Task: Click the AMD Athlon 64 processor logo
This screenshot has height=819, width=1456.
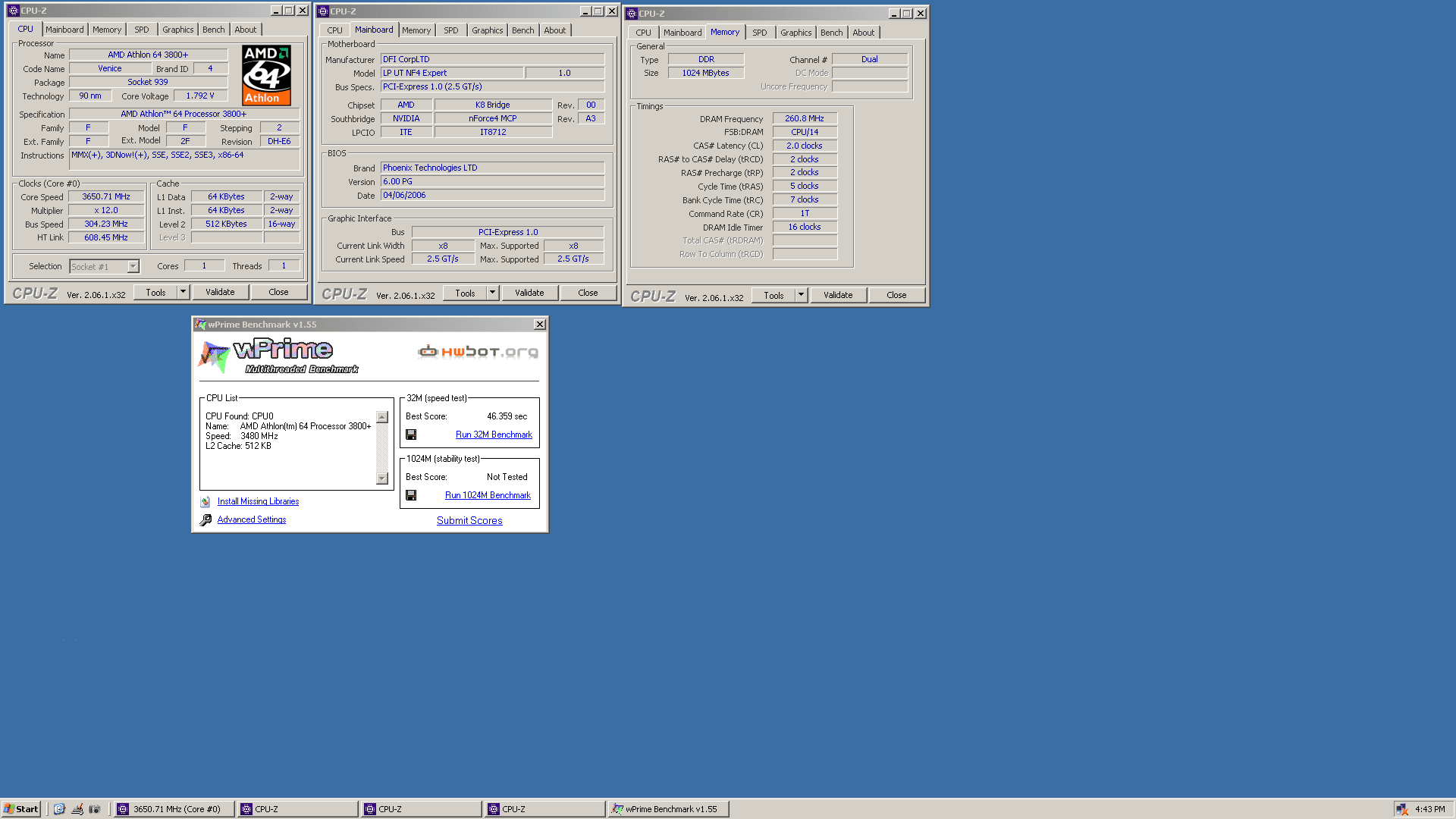Action: 266,75
